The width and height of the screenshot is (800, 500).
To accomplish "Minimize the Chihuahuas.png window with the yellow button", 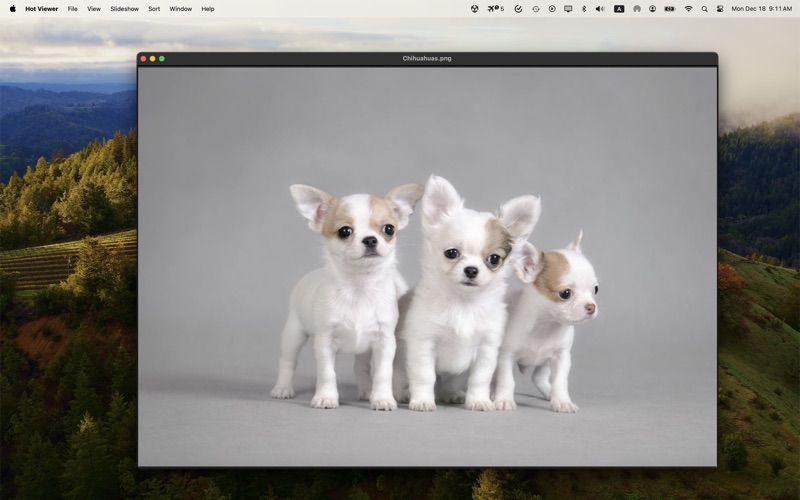I will (153, 59).
